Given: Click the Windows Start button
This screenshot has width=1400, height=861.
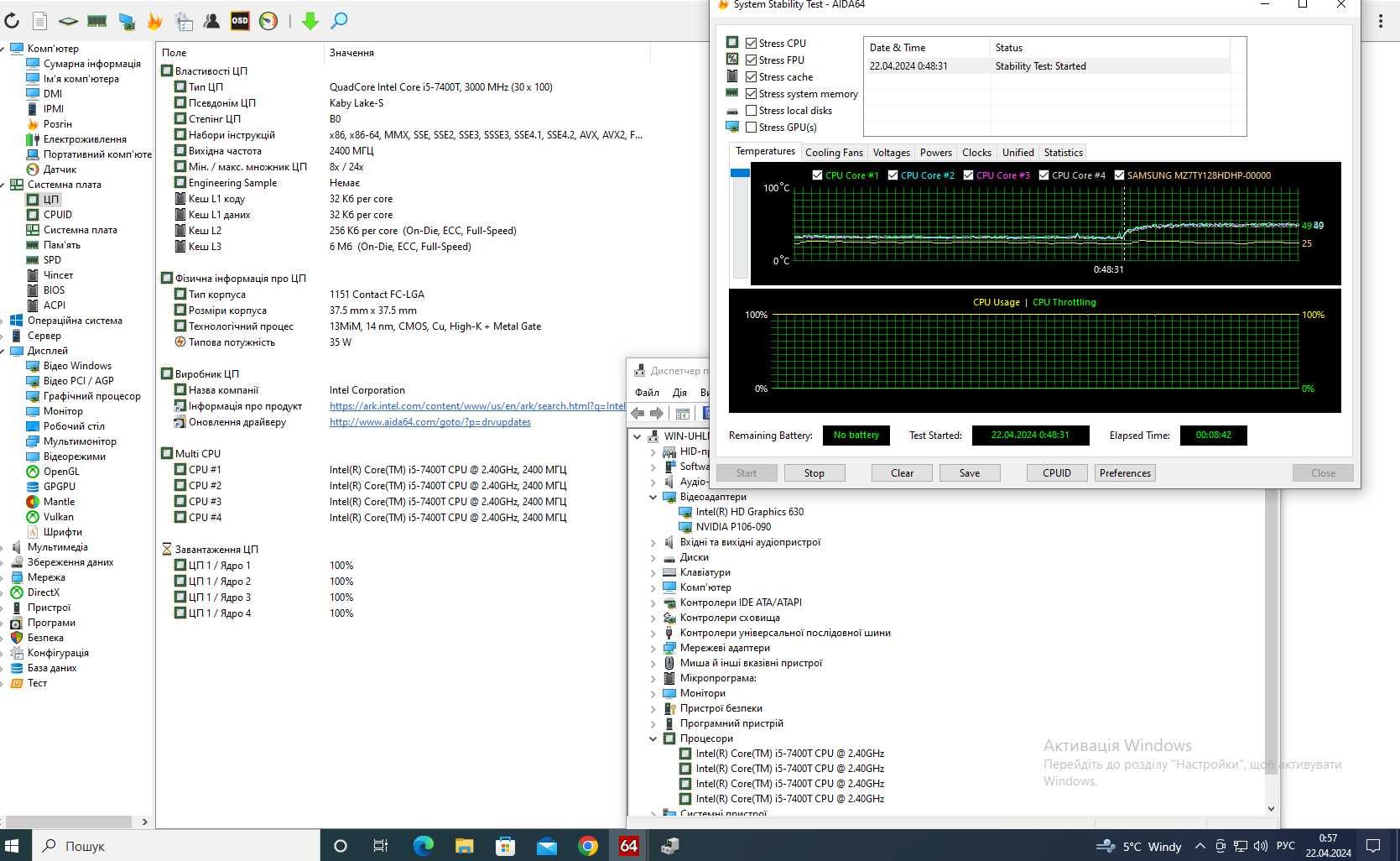Looking at the screenshot, I should 13,846.
